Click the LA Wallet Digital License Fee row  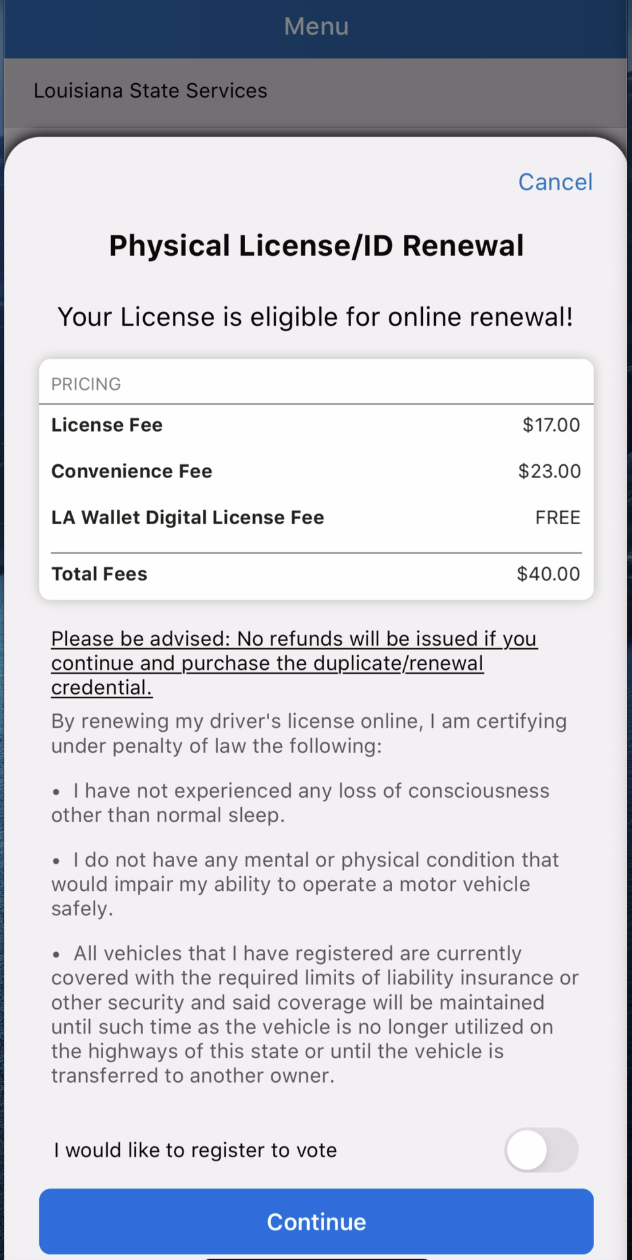click(x=316, y=518)
